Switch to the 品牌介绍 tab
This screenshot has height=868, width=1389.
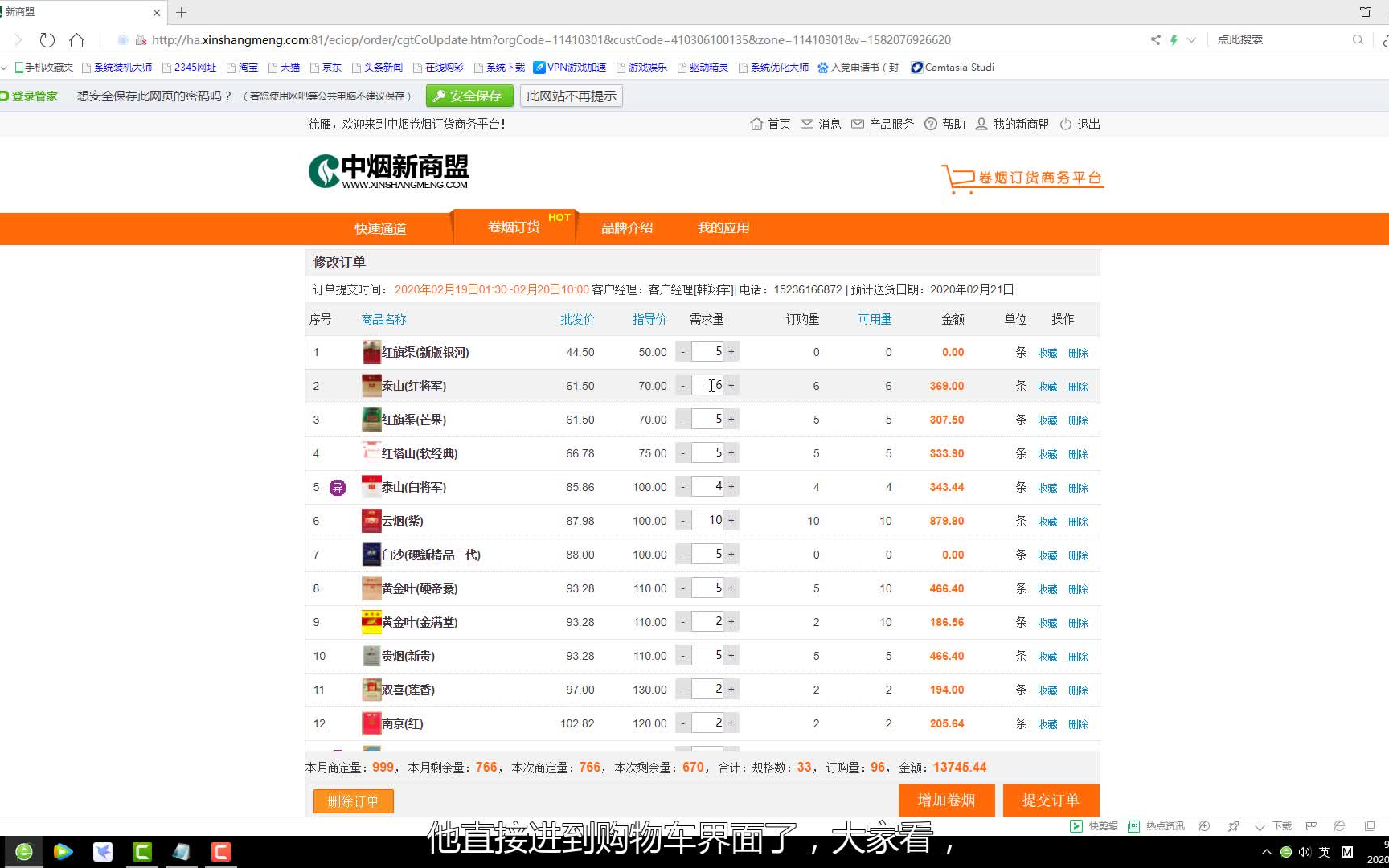click(x=627, y=227)
